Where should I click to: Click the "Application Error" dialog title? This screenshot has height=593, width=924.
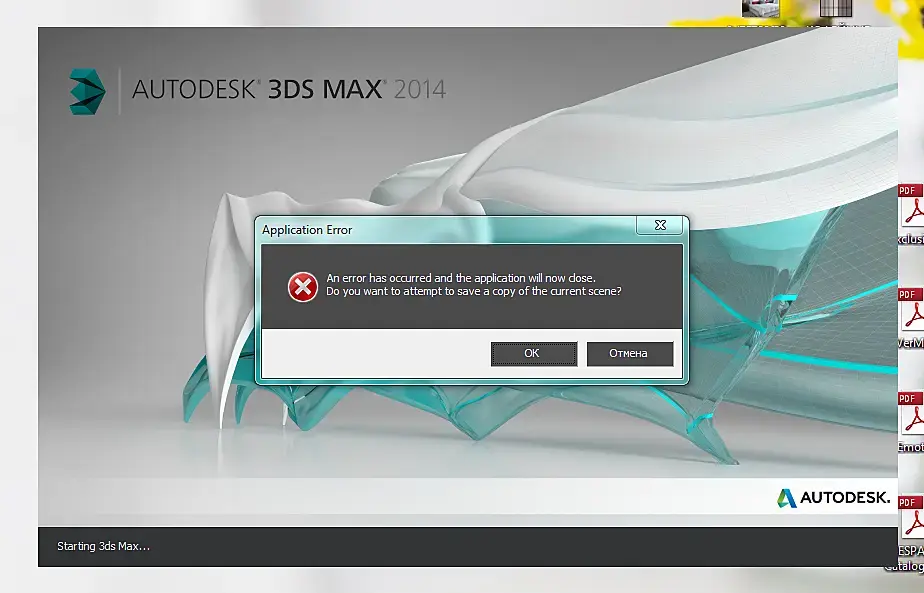click(307, 230)
